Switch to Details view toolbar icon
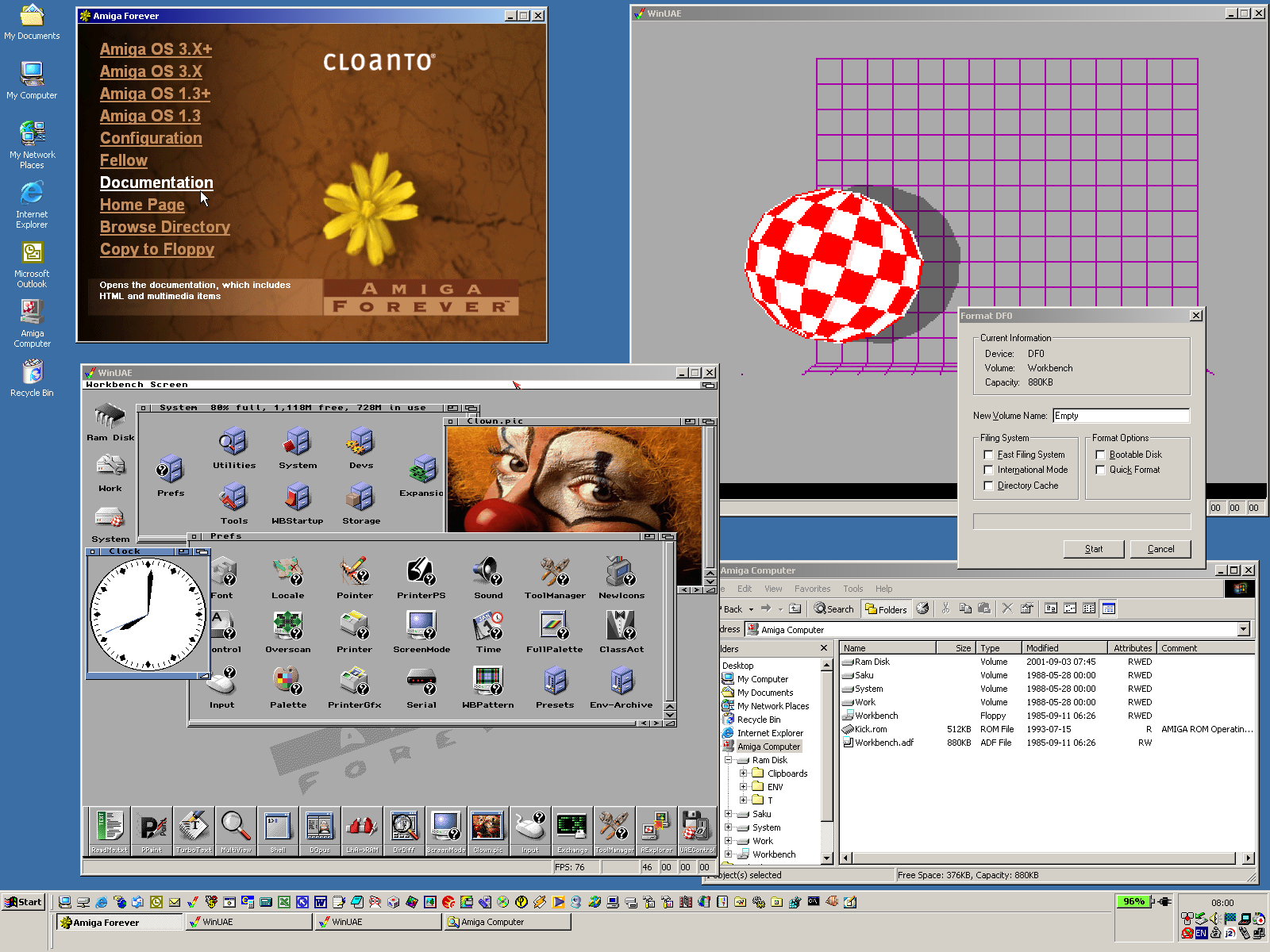This screenshot has width=1270, height=952. [x=1109, y=608]
